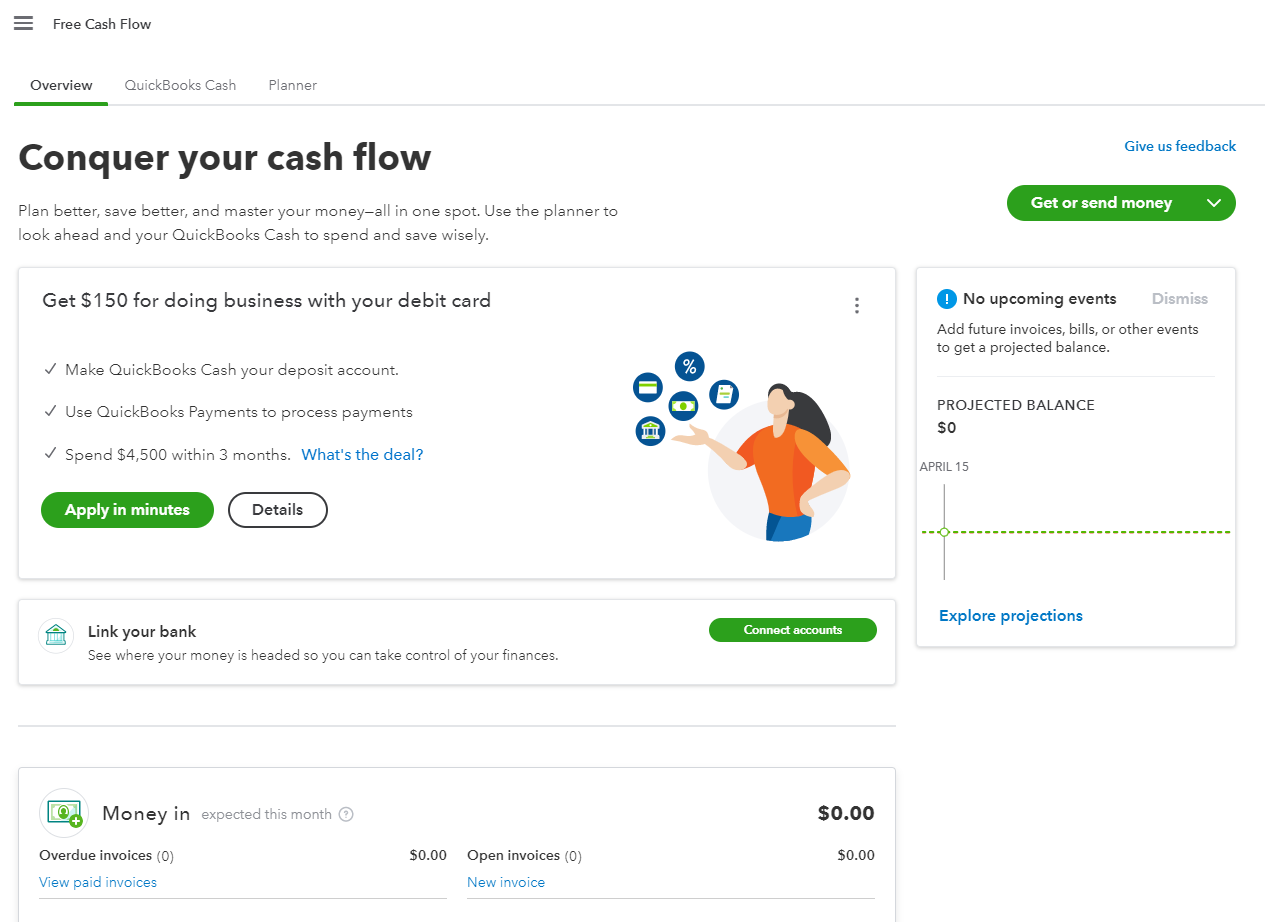
Task: Follow the Give us feedback link
Action: tap(1180, 146)
